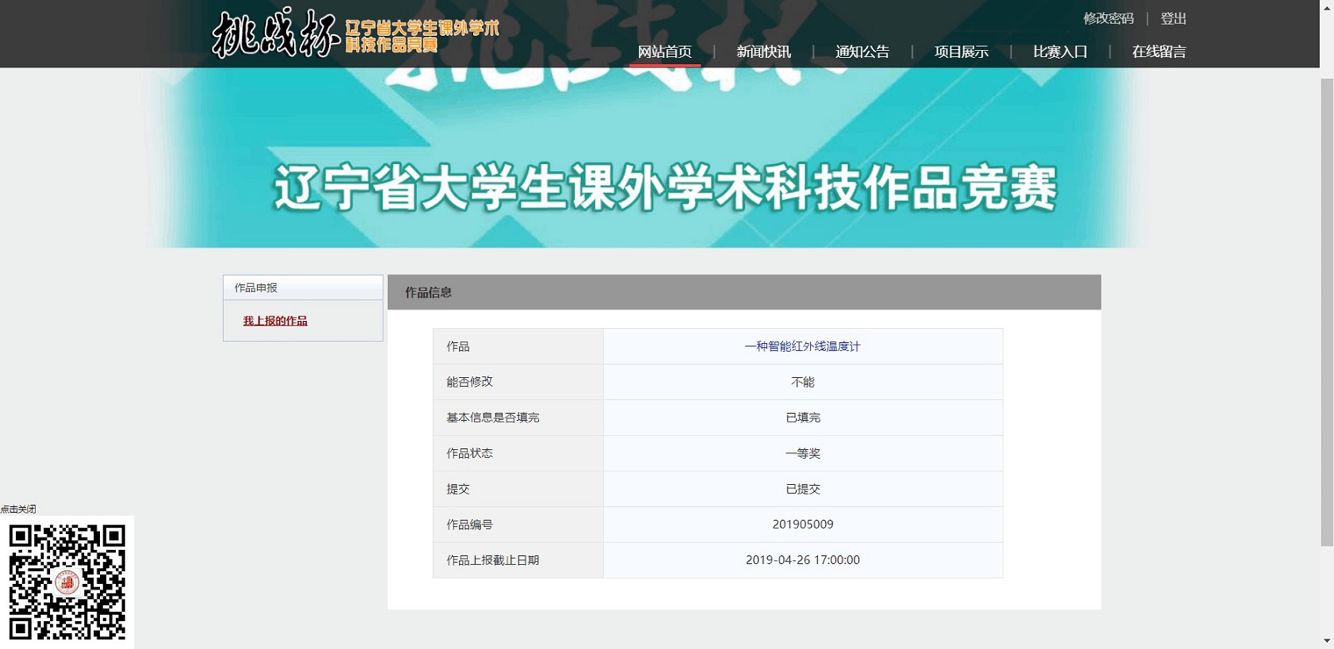Click the 基本信息是否填完 row label
1334x649 pixels.
[493, 418]
